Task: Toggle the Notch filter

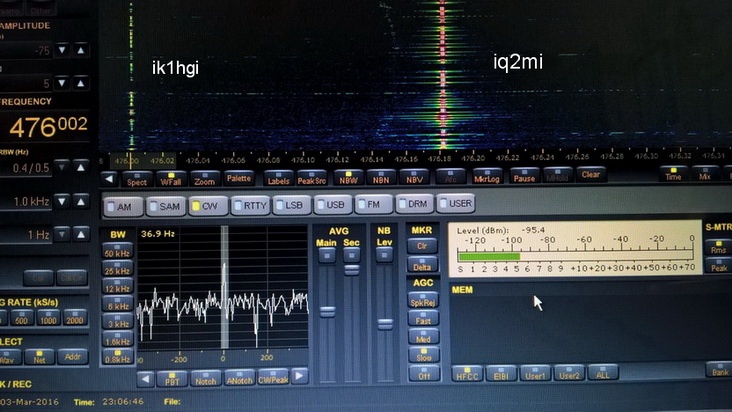Action: coord(205,378)
